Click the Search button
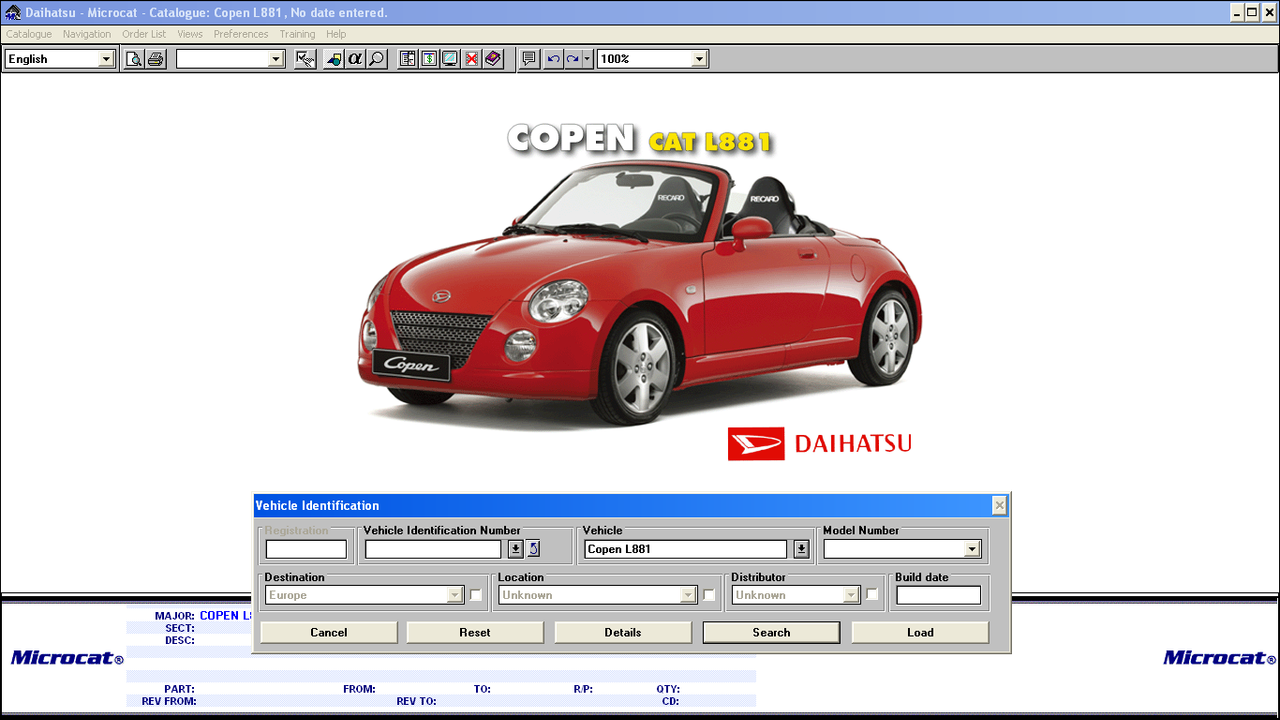The width and height of the screenshot is (1280, 720). pyautogui.click(x=771, y=632)
